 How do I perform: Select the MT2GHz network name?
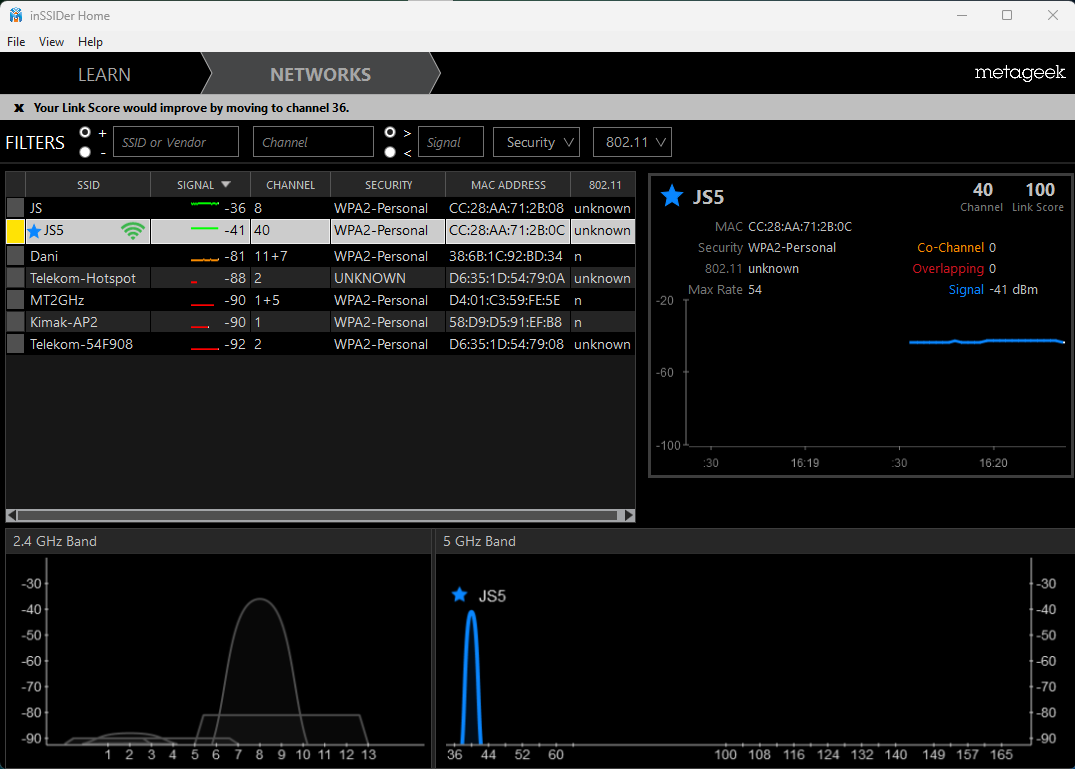tap(57, 300)
